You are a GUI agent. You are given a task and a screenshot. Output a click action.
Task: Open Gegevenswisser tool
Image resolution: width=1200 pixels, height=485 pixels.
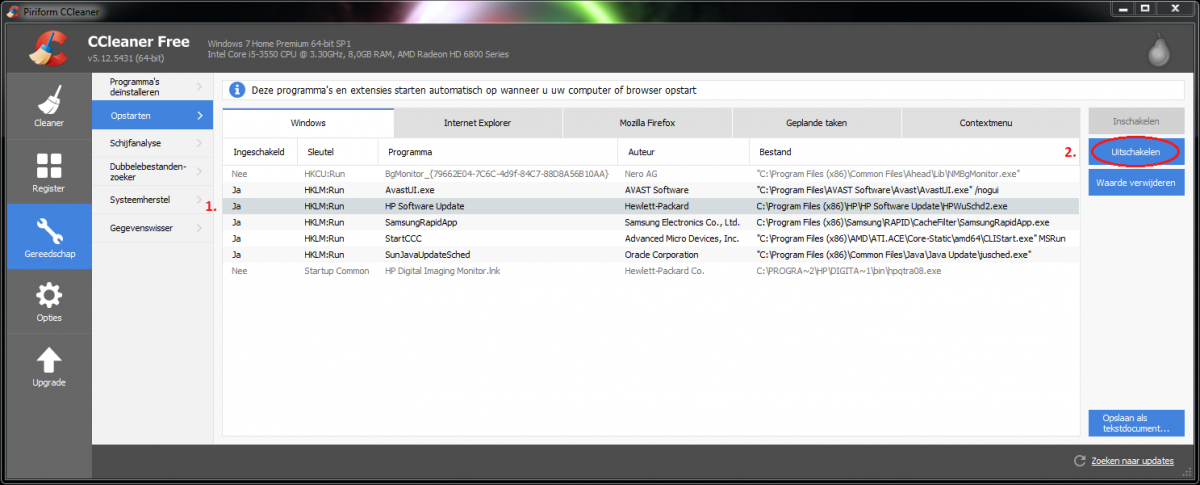pyautogui.click(x=152, y=228)
